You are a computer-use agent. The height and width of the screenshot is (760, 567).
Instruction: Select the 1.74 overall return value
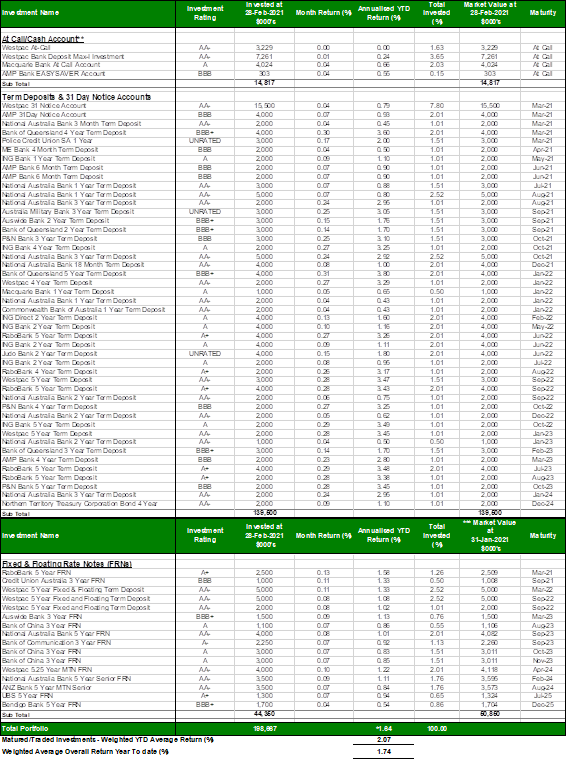[383, 752]
